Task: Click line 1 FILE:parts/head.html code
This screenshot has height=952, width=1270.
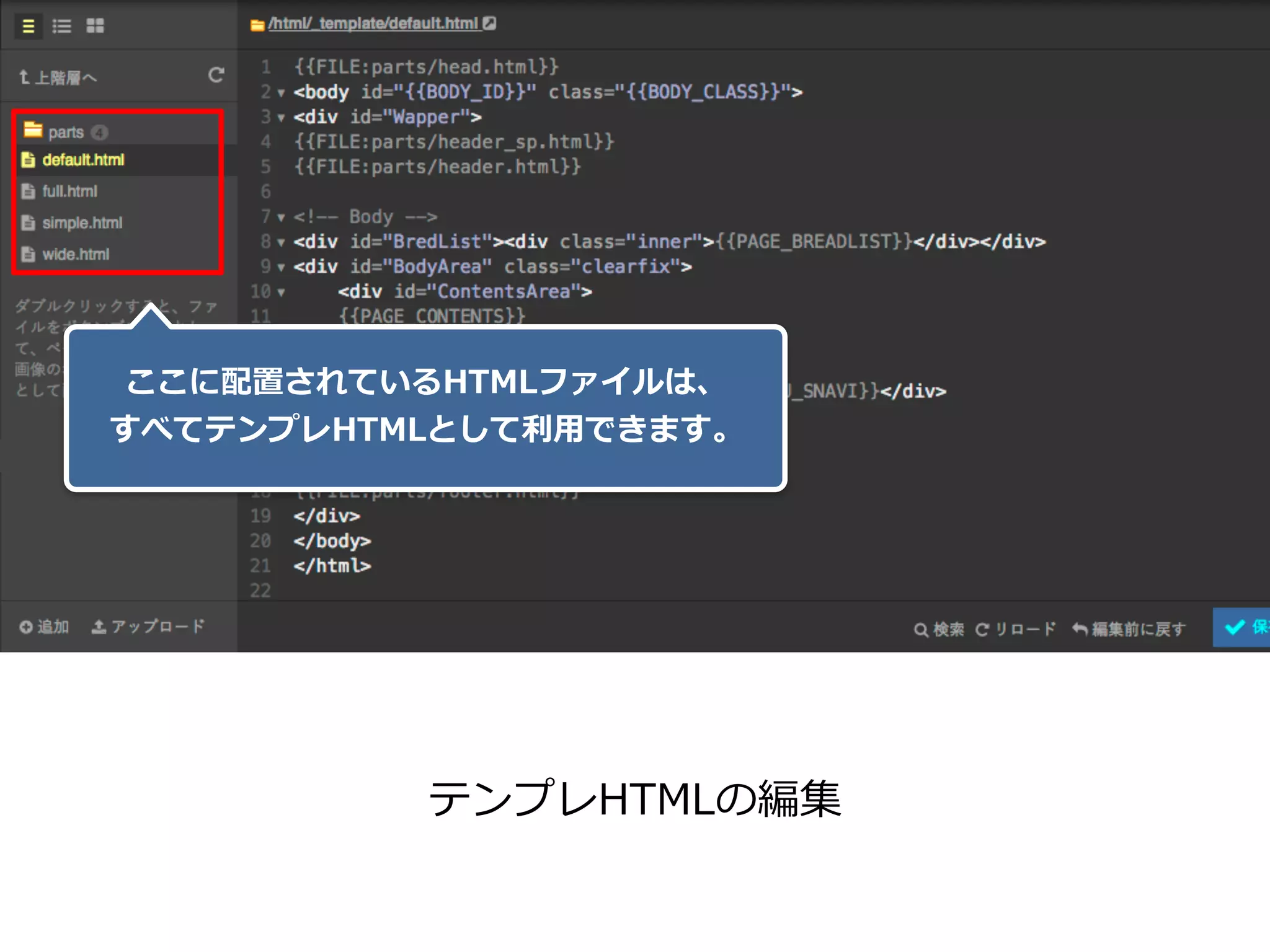Action: tap(427, 67)
